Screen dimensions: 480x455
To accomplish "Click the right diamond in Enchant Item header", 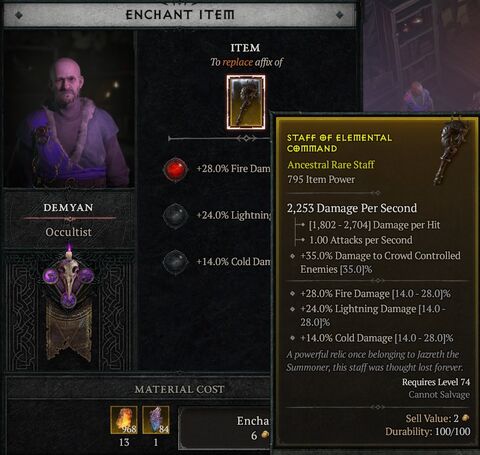I will [x=340, y=15].
